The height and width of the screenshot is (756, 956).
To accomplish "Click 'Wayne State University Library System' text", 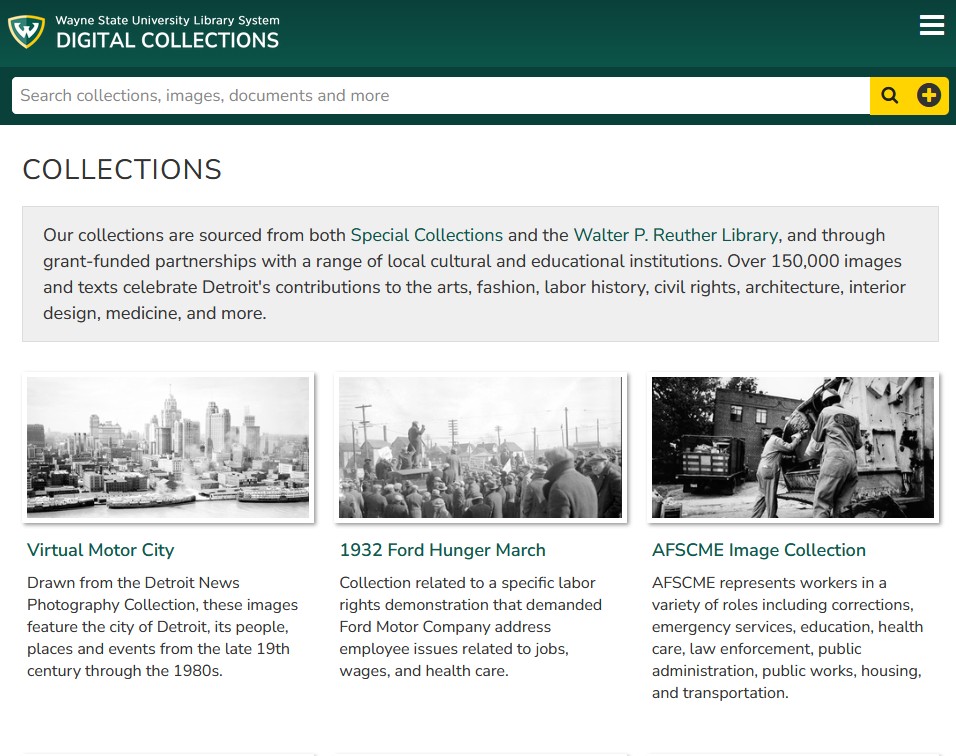I will [168, 20].
